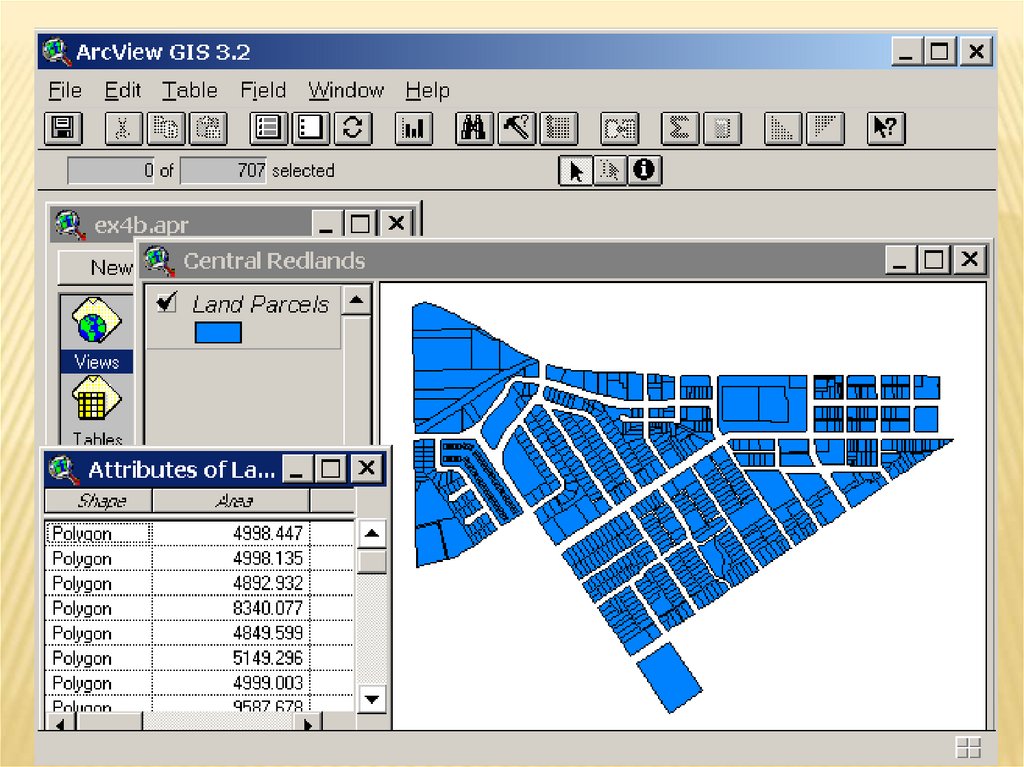The image size is (1024, 767).
Task: Click attribute table scroll up arrow
Action: tap(372, 534)
